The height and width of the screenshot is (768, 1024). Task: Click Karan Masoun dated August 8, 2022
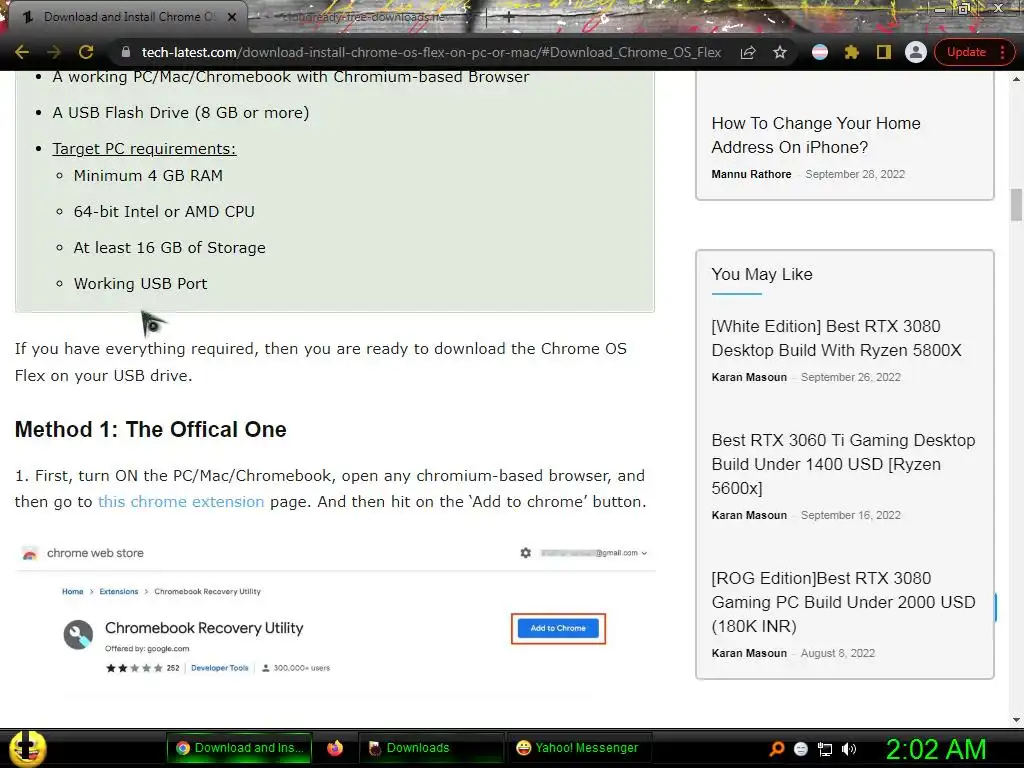[x=749, y=653]
